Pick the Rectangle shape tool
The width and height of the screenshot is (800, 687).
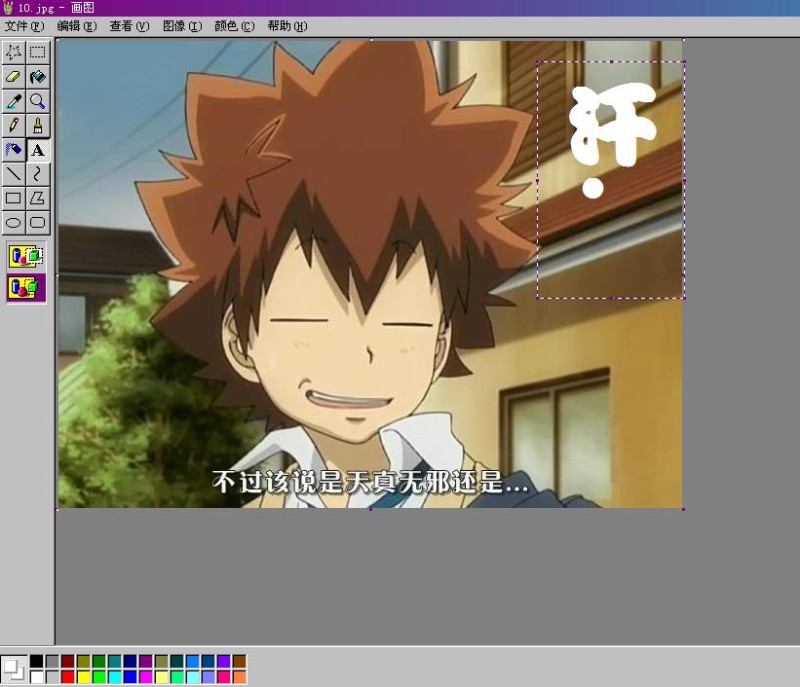[x=13, y=198]
